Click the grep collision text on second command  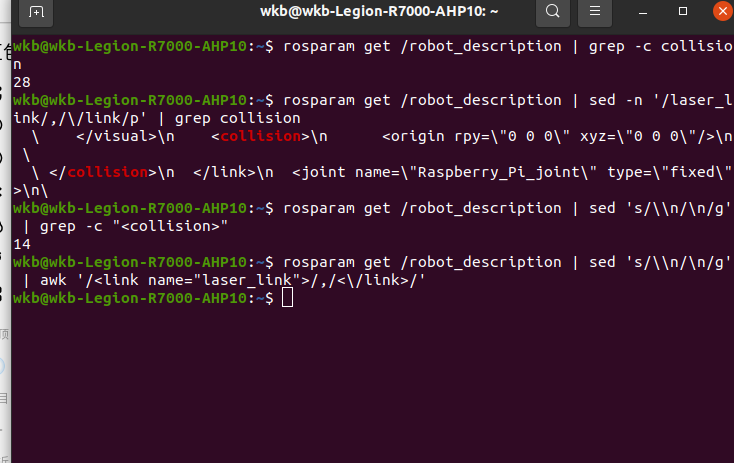(237, 118)
